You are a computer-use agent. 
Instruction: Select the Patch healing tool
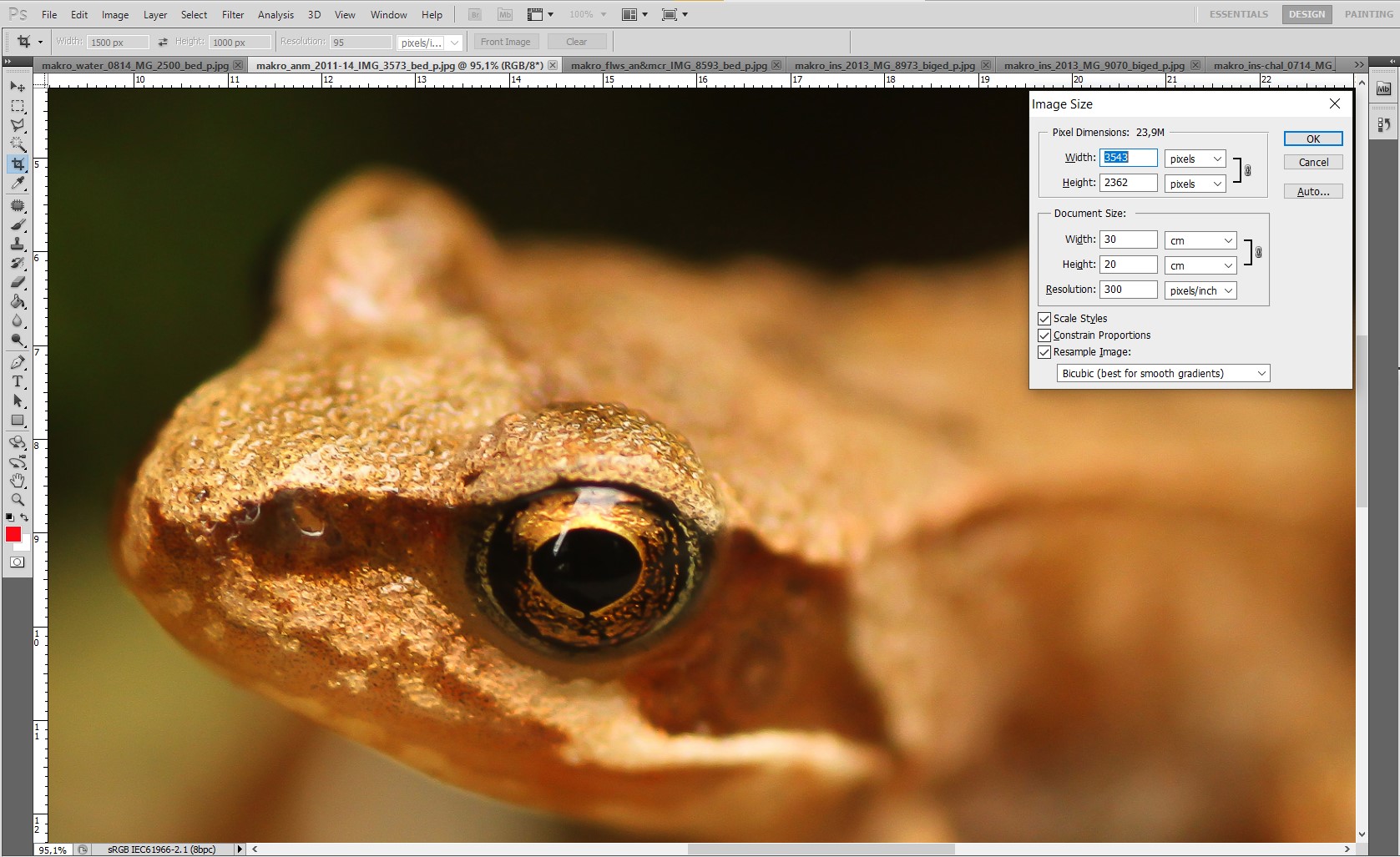pyautogui.click(x=18, y=206)
